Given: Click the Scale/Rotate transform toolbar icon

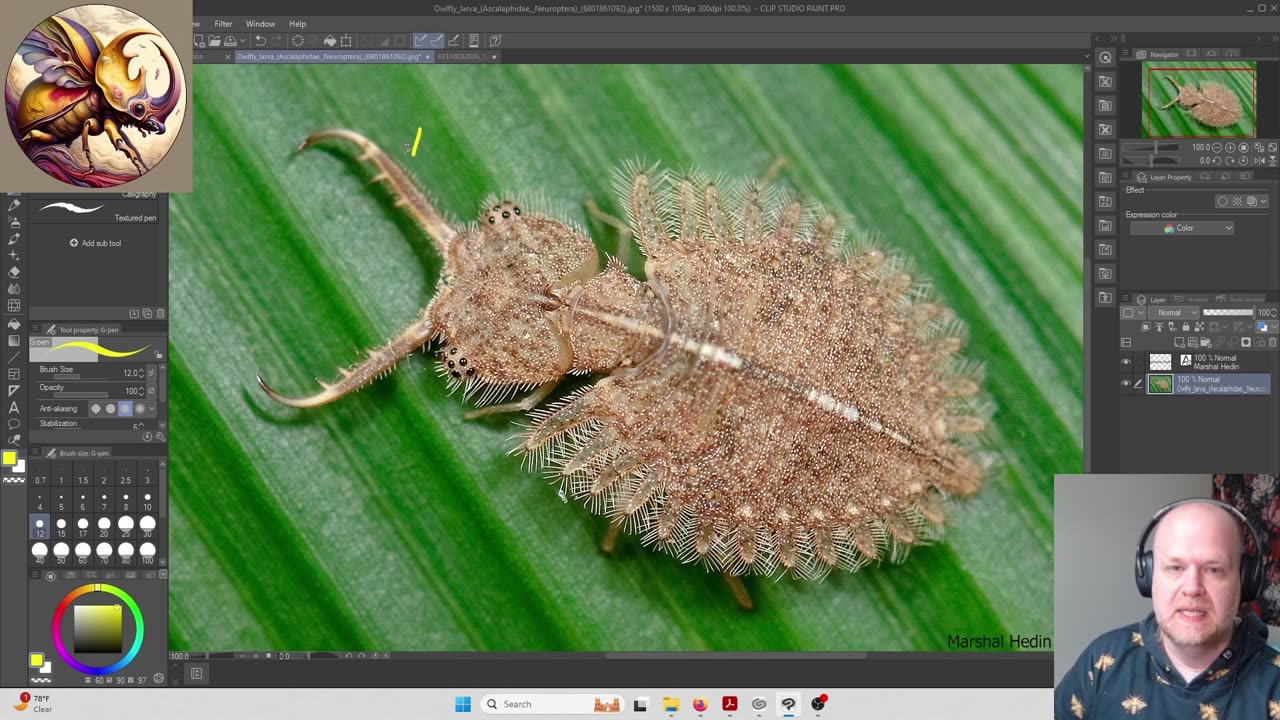Looking at the screenshot, I should point(346,41).
